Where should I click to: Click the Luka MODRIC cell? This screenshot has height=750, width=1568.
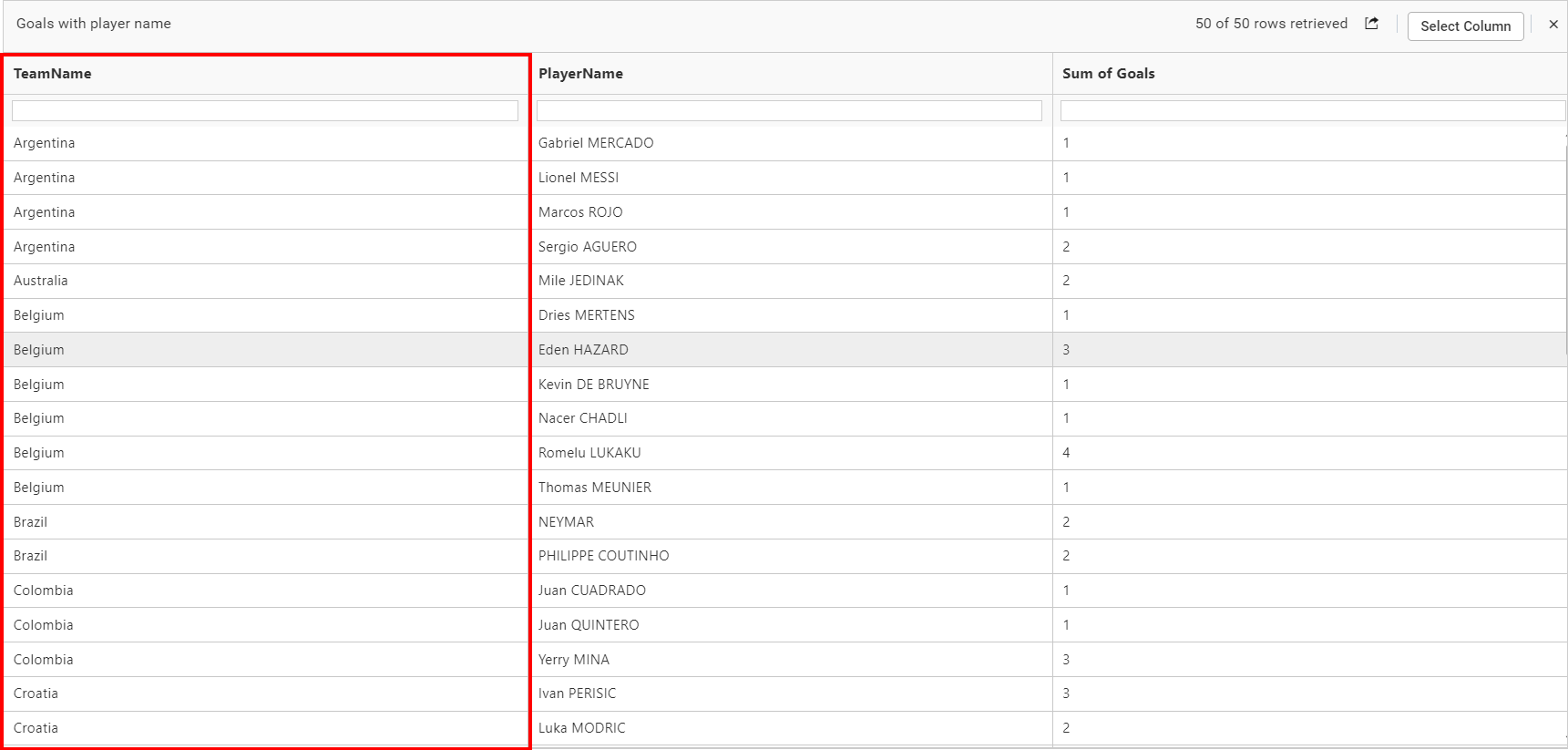click(x=581, y=728)
